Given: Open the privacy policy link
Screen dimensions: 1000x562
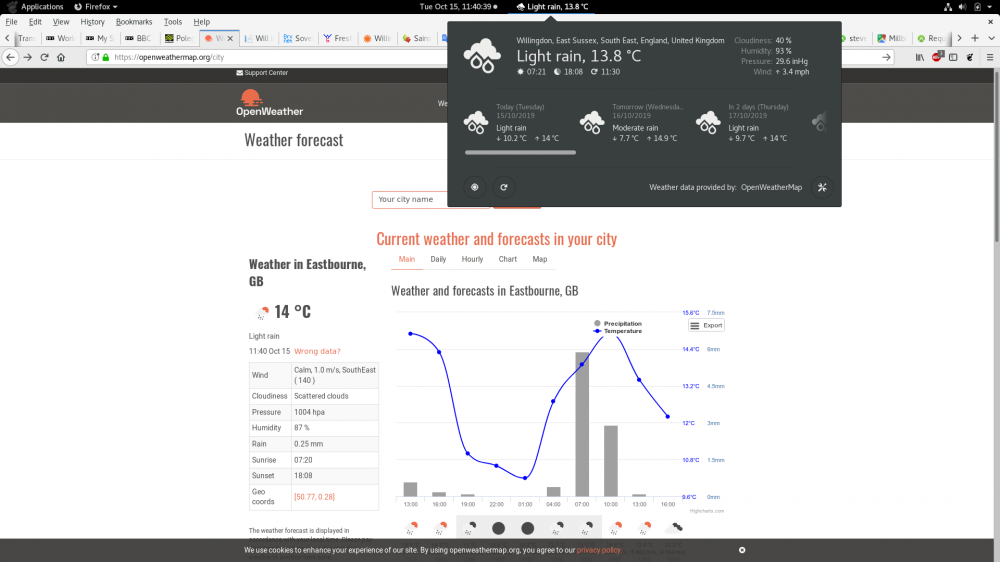Looking at the screenshot, I should [598, 550].
